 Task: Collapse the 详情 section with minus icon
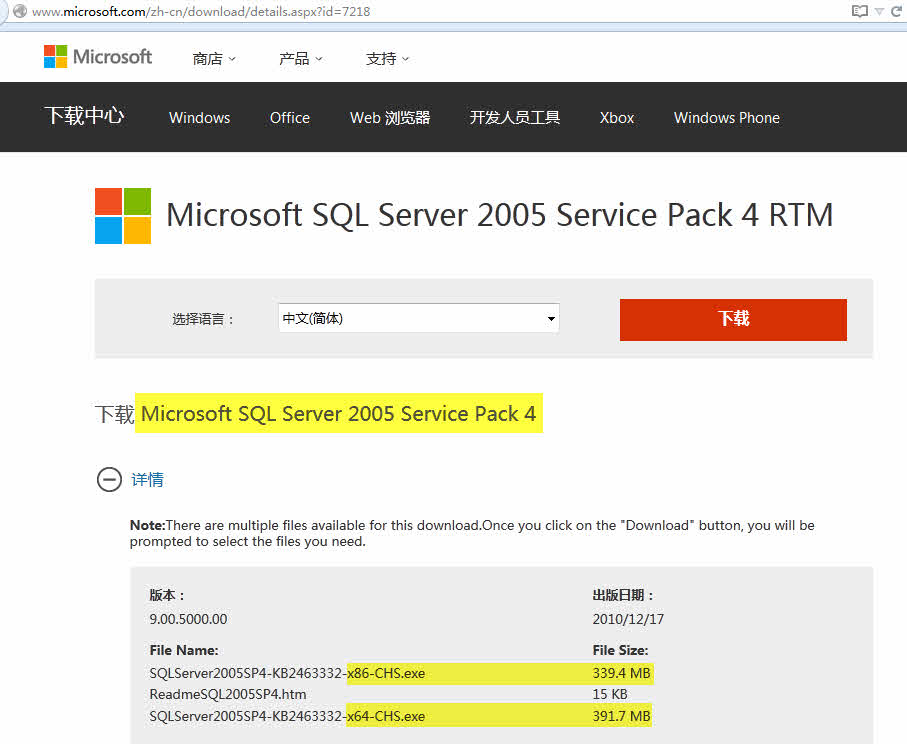(x=109, y=480)
